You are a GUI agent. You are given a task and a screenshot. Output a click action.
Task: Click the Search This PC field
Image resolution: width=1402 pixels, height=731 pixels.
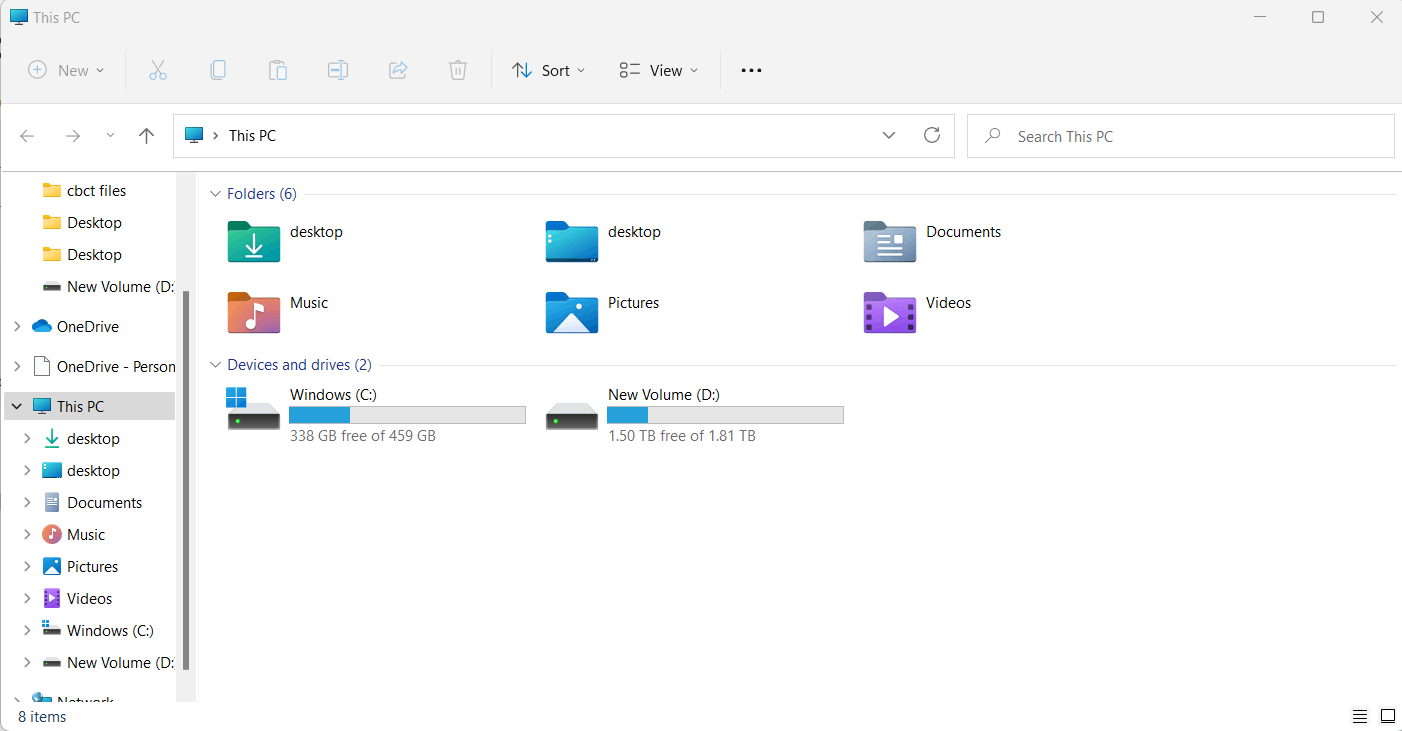click(1181, 136)
